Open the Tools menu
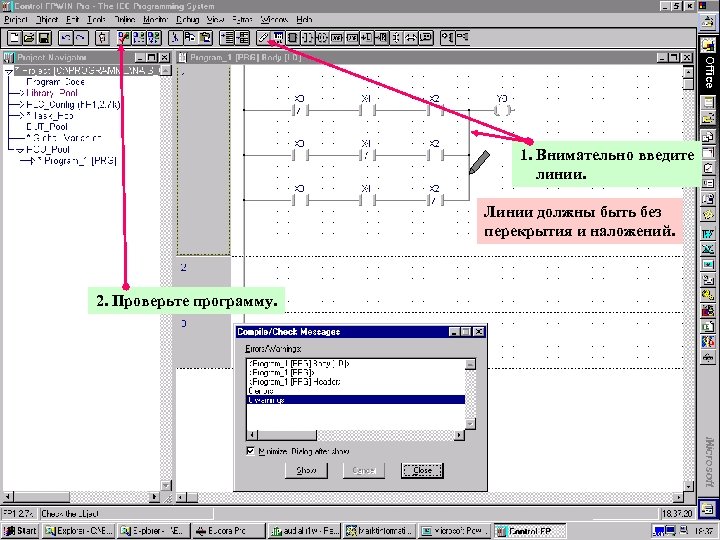The width and height of the screenshot is (720, 540). coord(96,19)
